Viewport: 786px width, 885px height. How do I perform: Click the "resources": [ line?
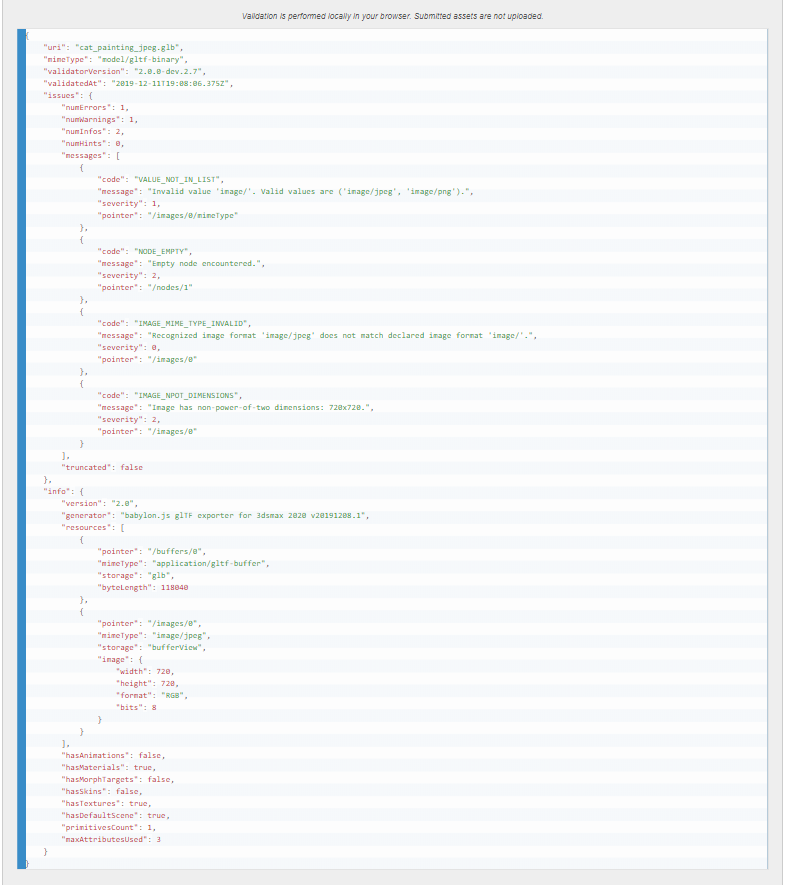[93, 527]
